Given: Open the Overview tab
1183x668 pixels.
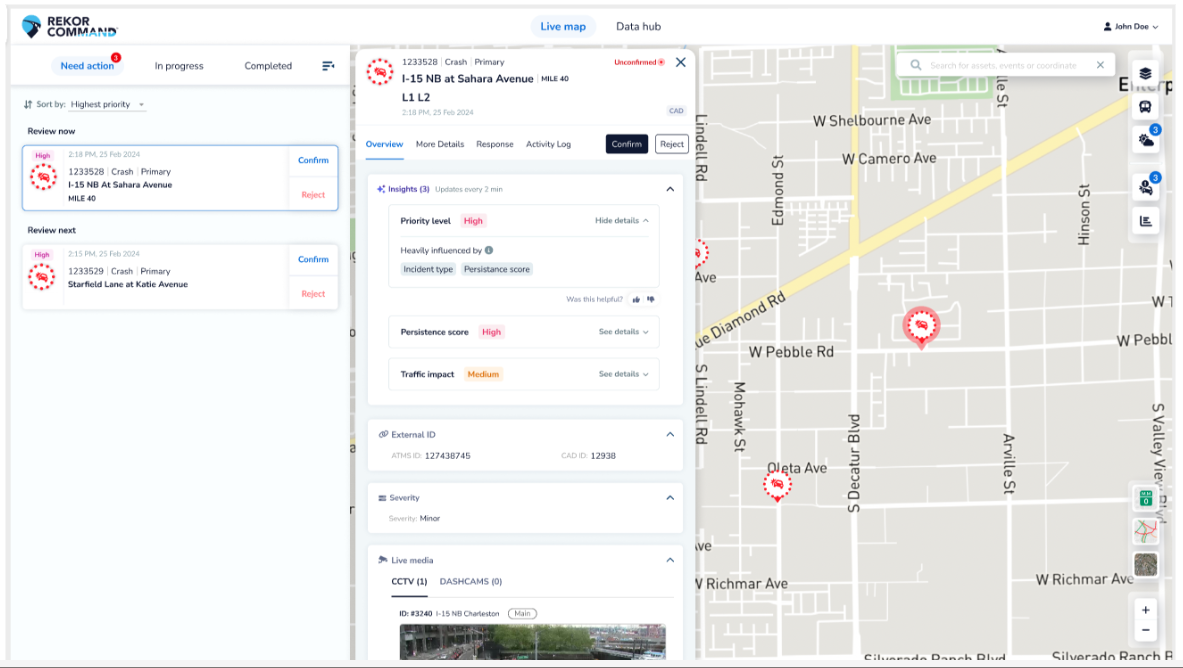Looking at the screenshot, I should (x=384, y=144).
